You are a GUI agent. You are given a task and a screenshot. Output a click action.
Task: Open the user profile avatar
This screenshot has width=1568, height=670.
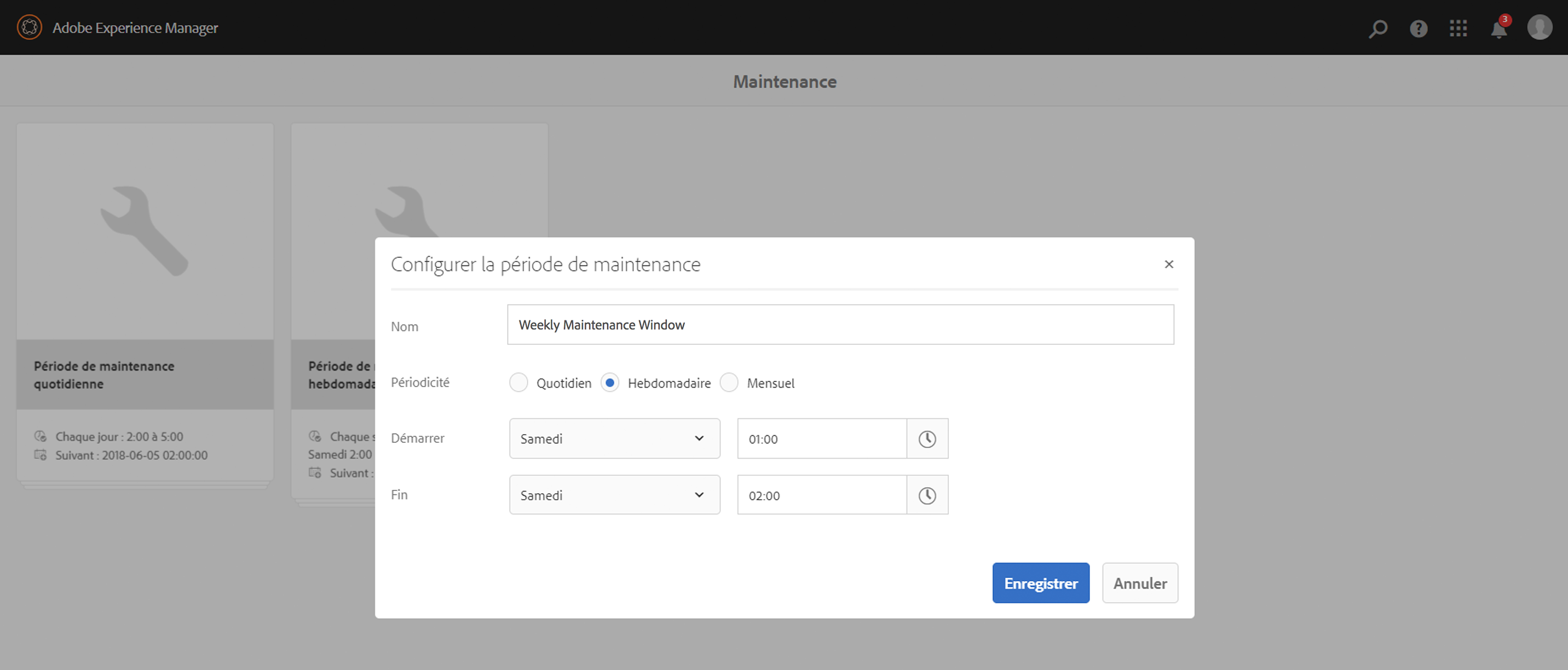pos(1540,27)
